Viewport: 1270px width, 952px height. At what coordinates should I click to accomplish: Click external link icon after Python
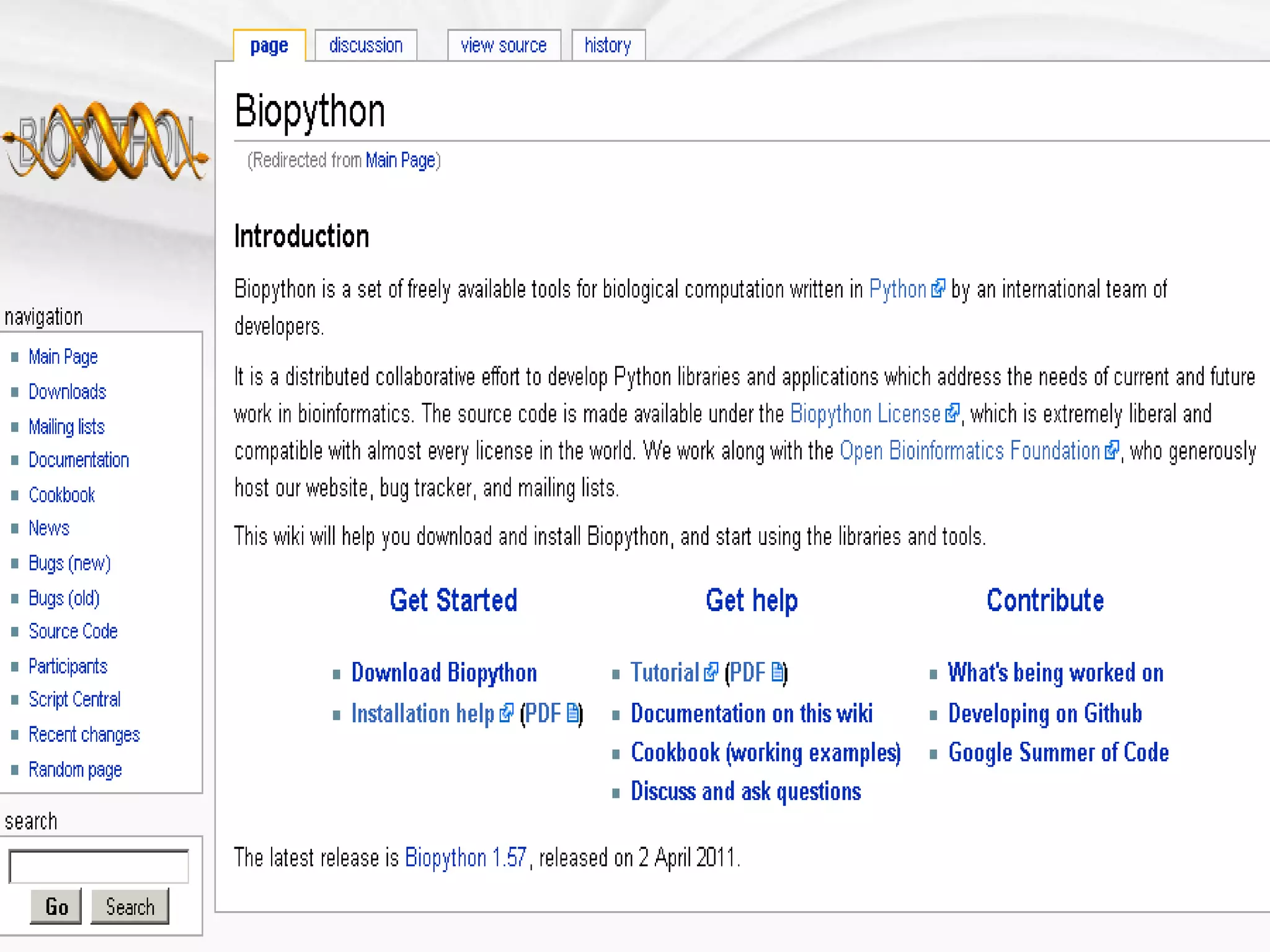point(938,288)
